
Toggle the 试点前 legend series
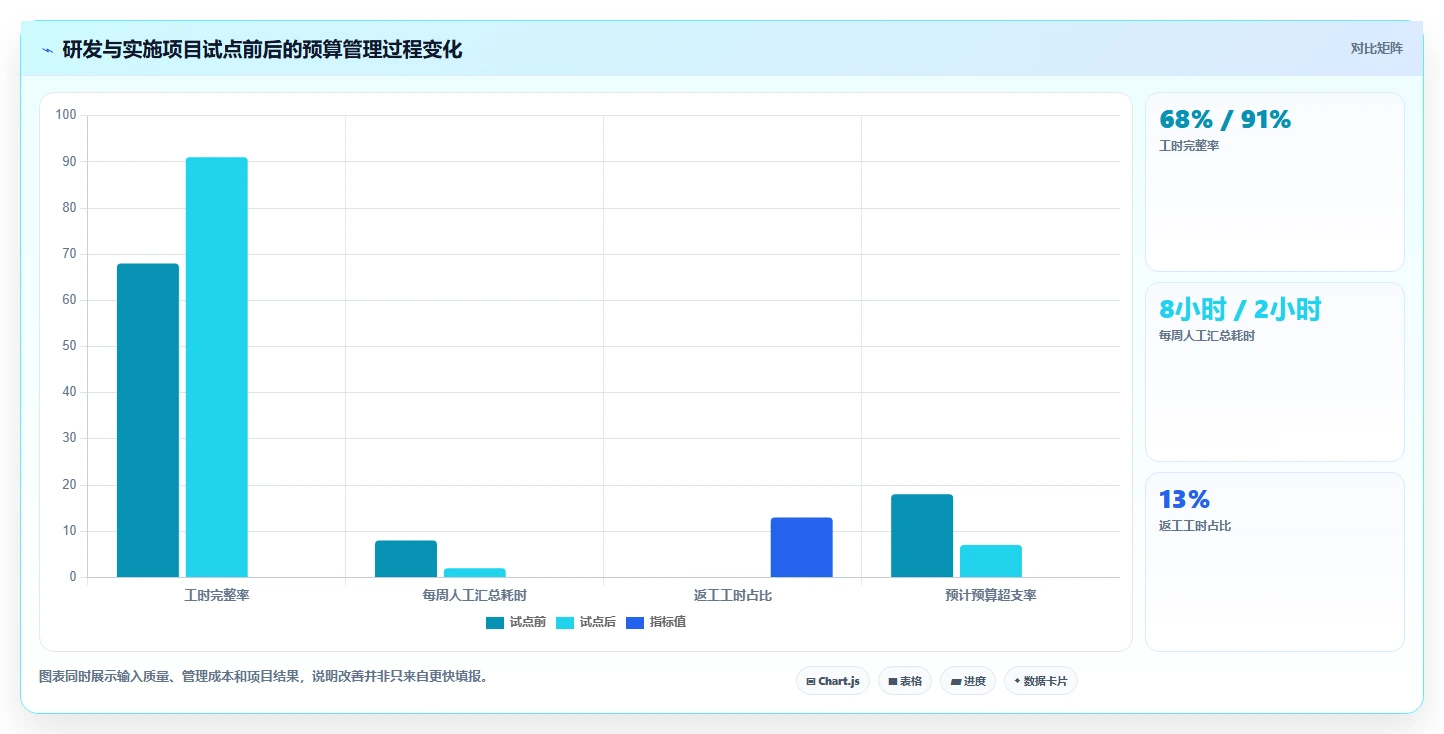516,622
